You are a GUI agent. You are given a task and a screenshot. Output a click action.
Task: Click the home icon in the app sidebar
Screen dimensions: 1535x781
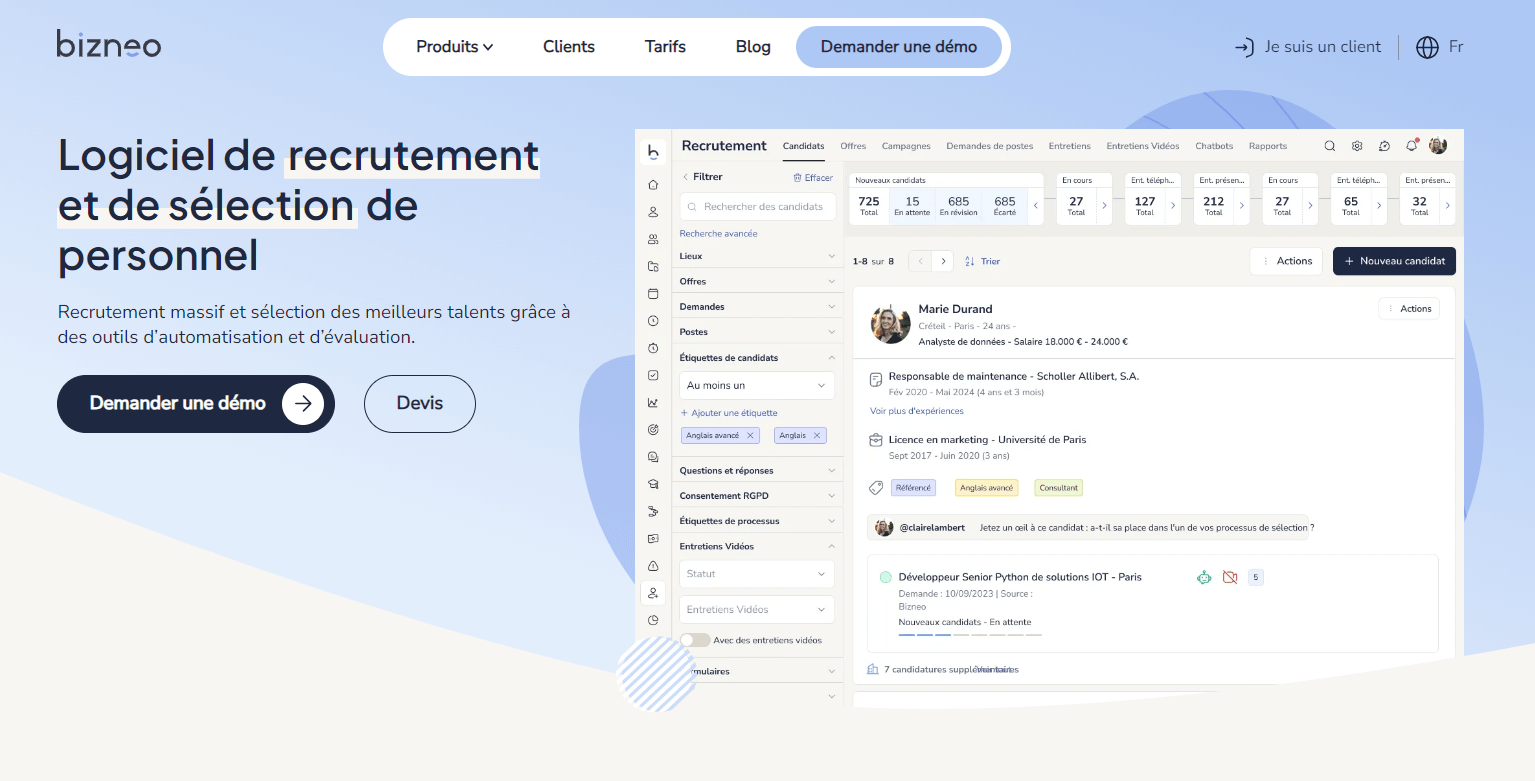tap(653, 185)
